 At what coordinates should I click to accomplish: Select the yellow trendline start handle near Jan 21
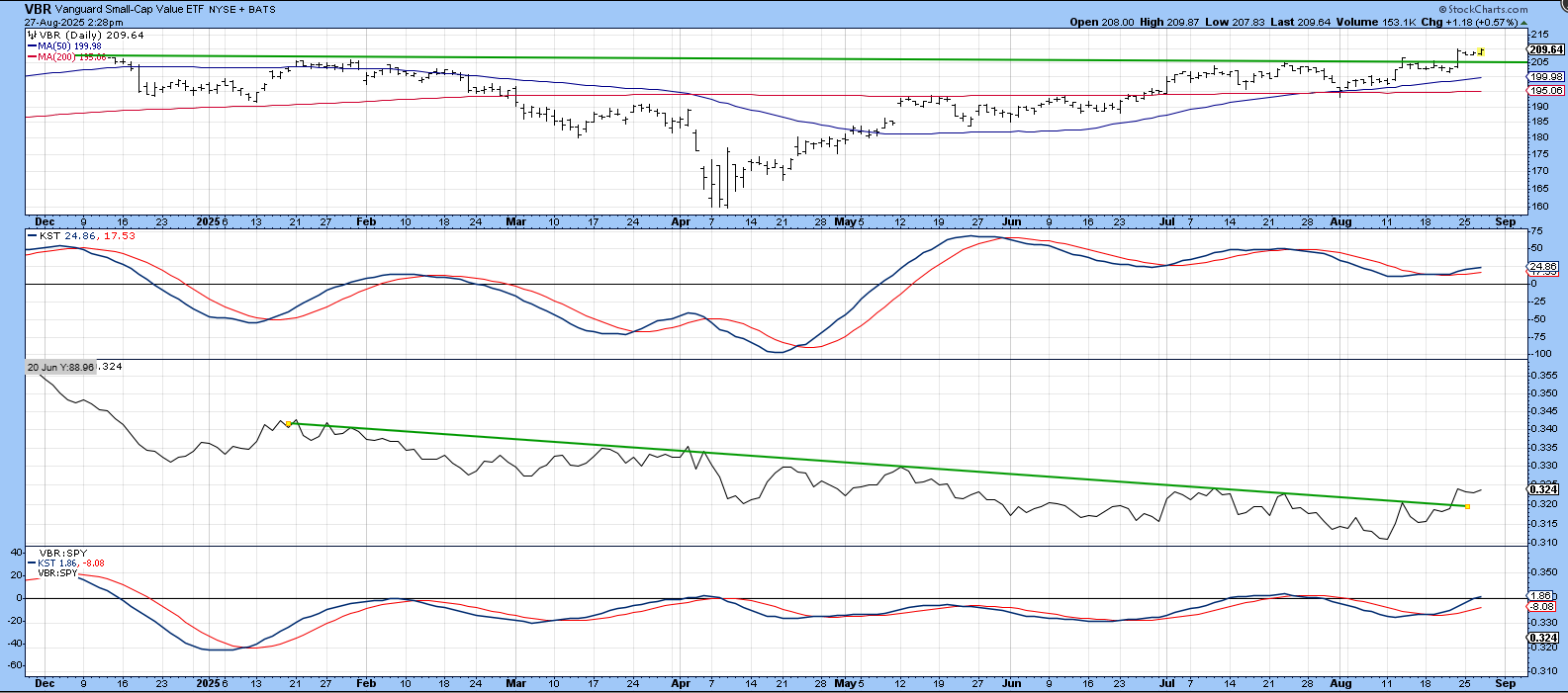(288, 424)
